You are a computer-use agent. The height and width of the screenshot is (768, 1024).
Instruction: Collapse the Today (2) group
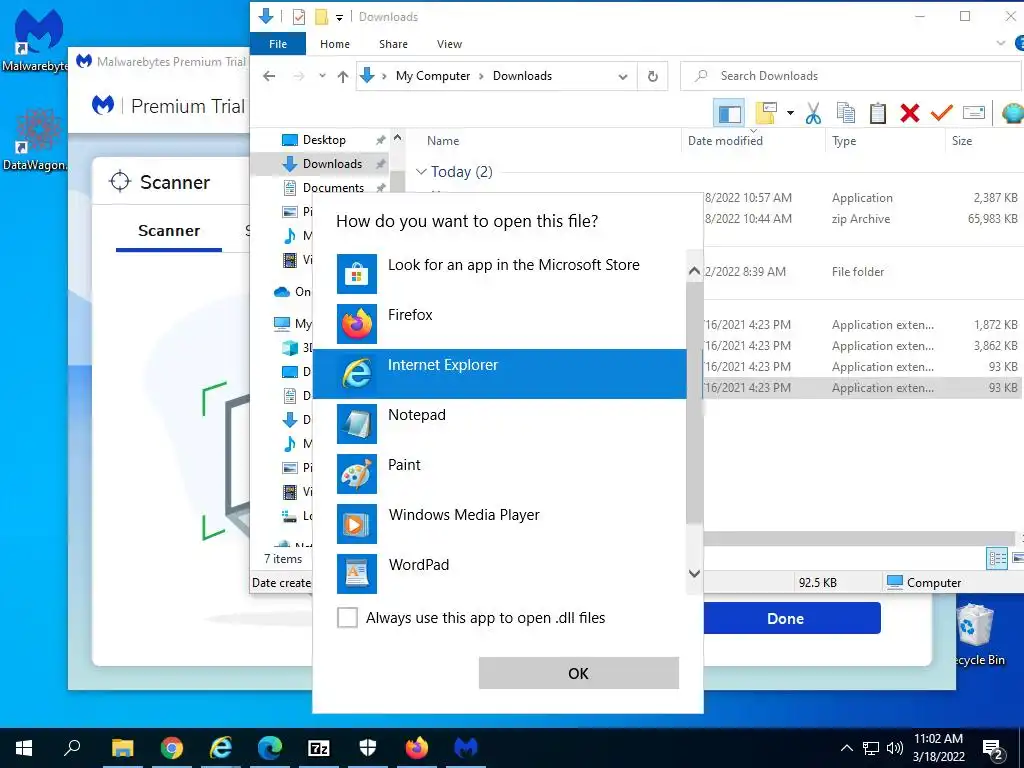click(x=421, y=172)
